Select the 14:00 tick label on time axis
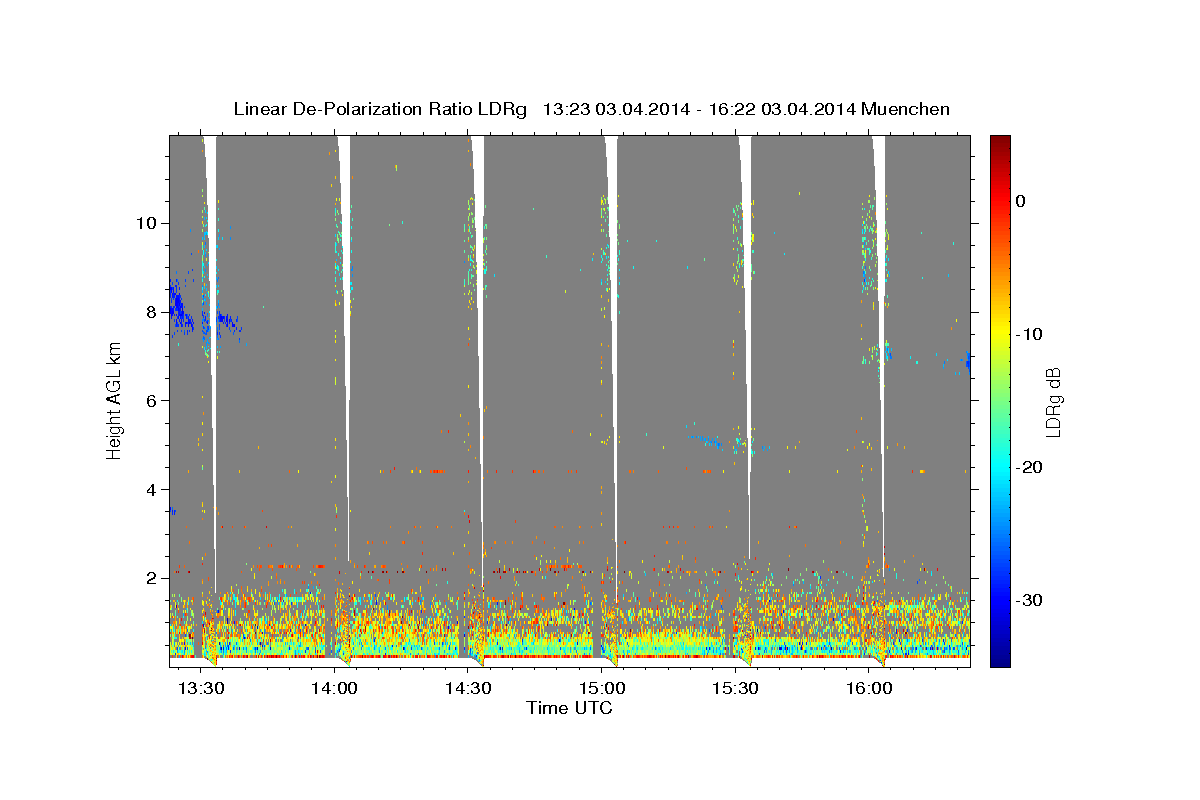Image resolution: width=1200 pixels, height=800 pixels. pos(335,688)
